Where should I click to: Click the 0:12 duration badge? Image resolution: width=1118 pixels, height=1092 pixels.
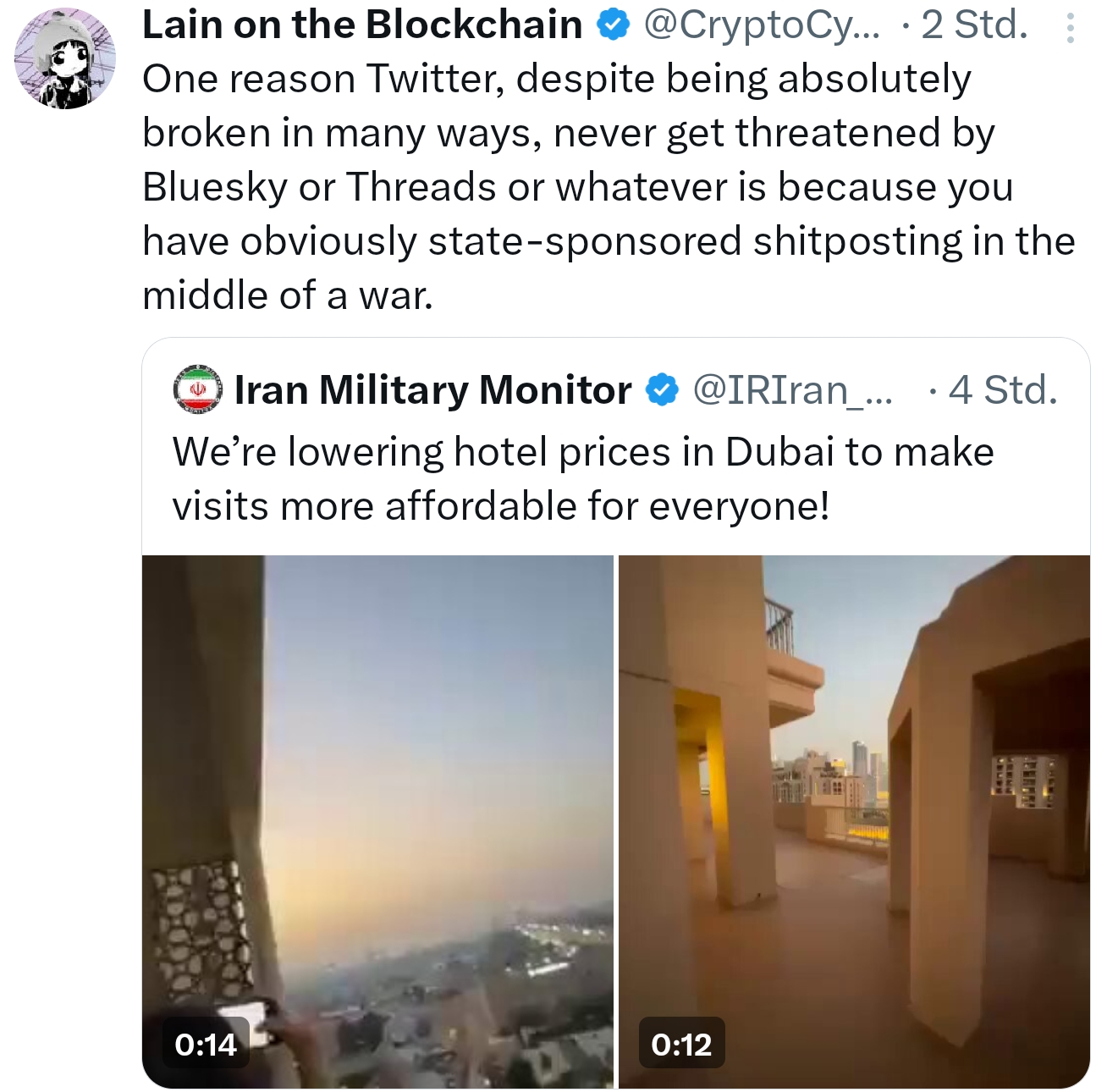[x=681, y=1045]
